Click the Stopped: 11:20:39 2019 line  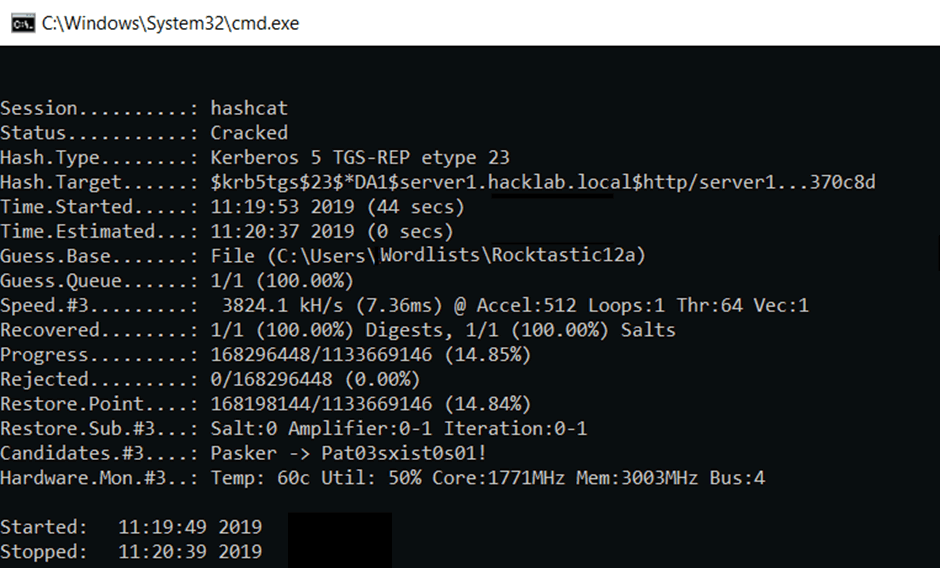(x=131, y=552)
